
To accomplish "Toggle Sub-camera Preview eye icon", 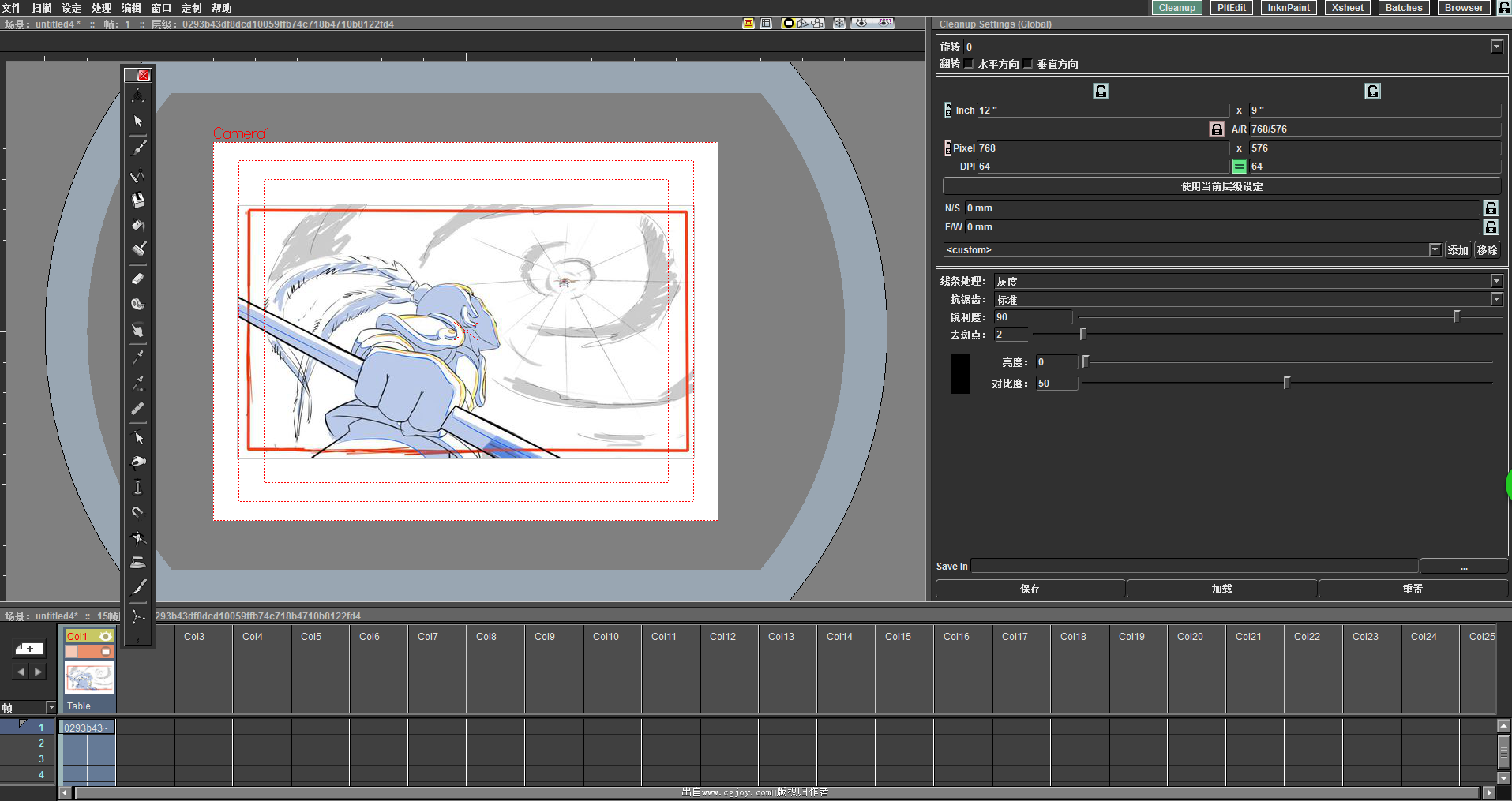I will (x=886, y=24).
